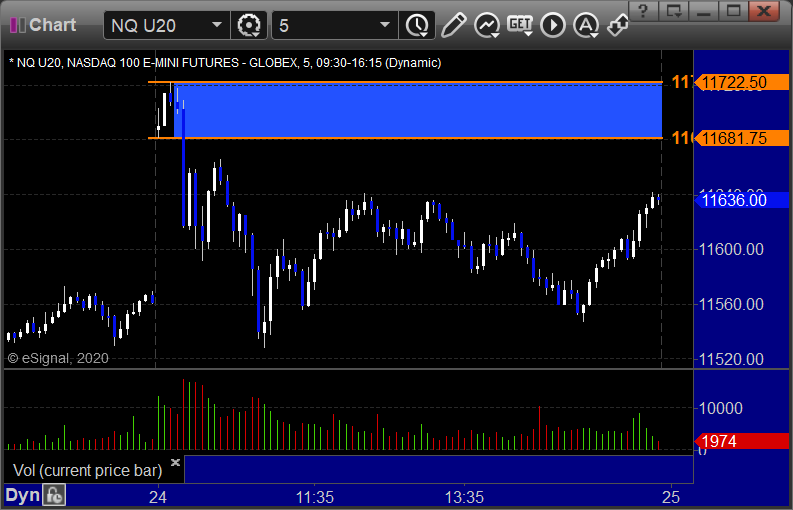The height and width of the screenshot is (510, 793).
Task: Click the 11:35 time axis label
Action: click(315, 497)
